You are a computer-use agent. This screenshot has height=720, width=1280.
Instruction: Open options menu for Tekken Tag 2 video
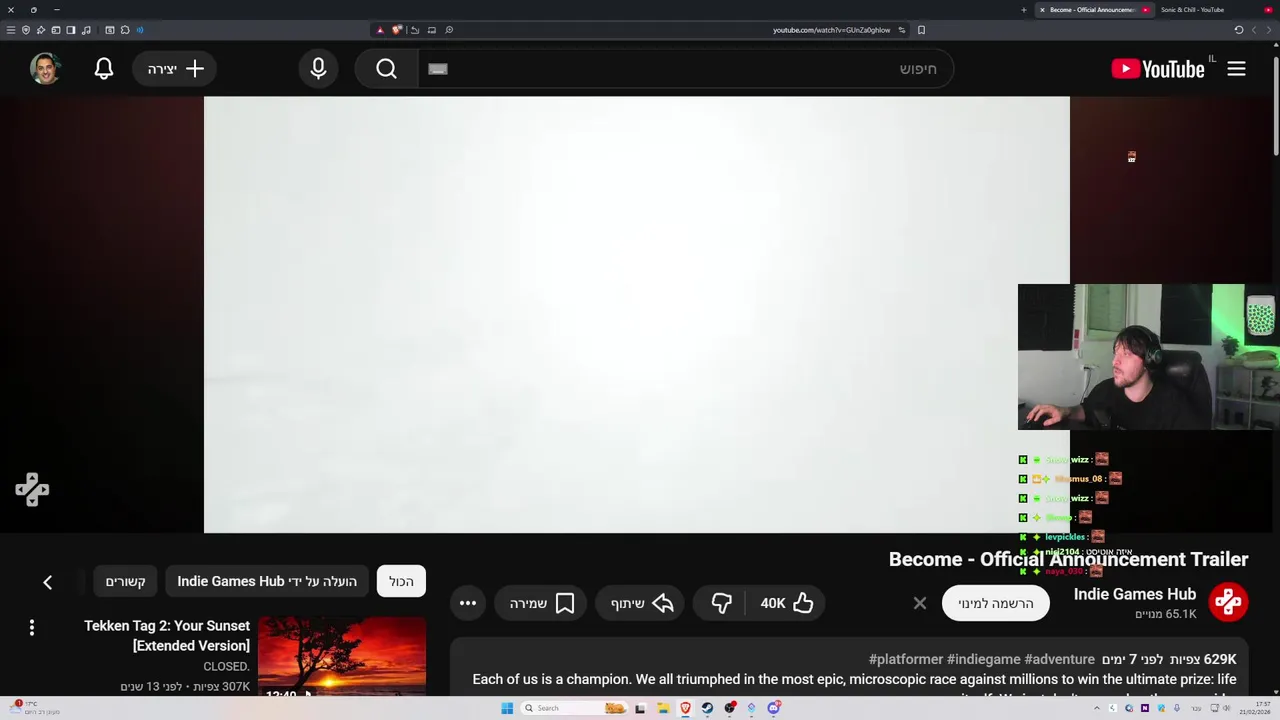coord(32,627)
